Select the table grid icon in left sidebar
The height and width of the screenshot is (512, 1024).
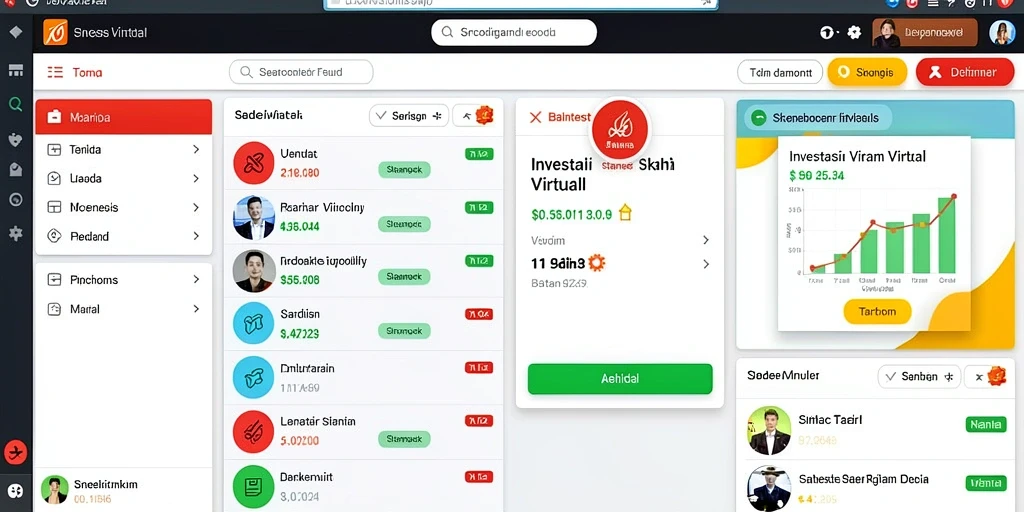click(16, 71)
